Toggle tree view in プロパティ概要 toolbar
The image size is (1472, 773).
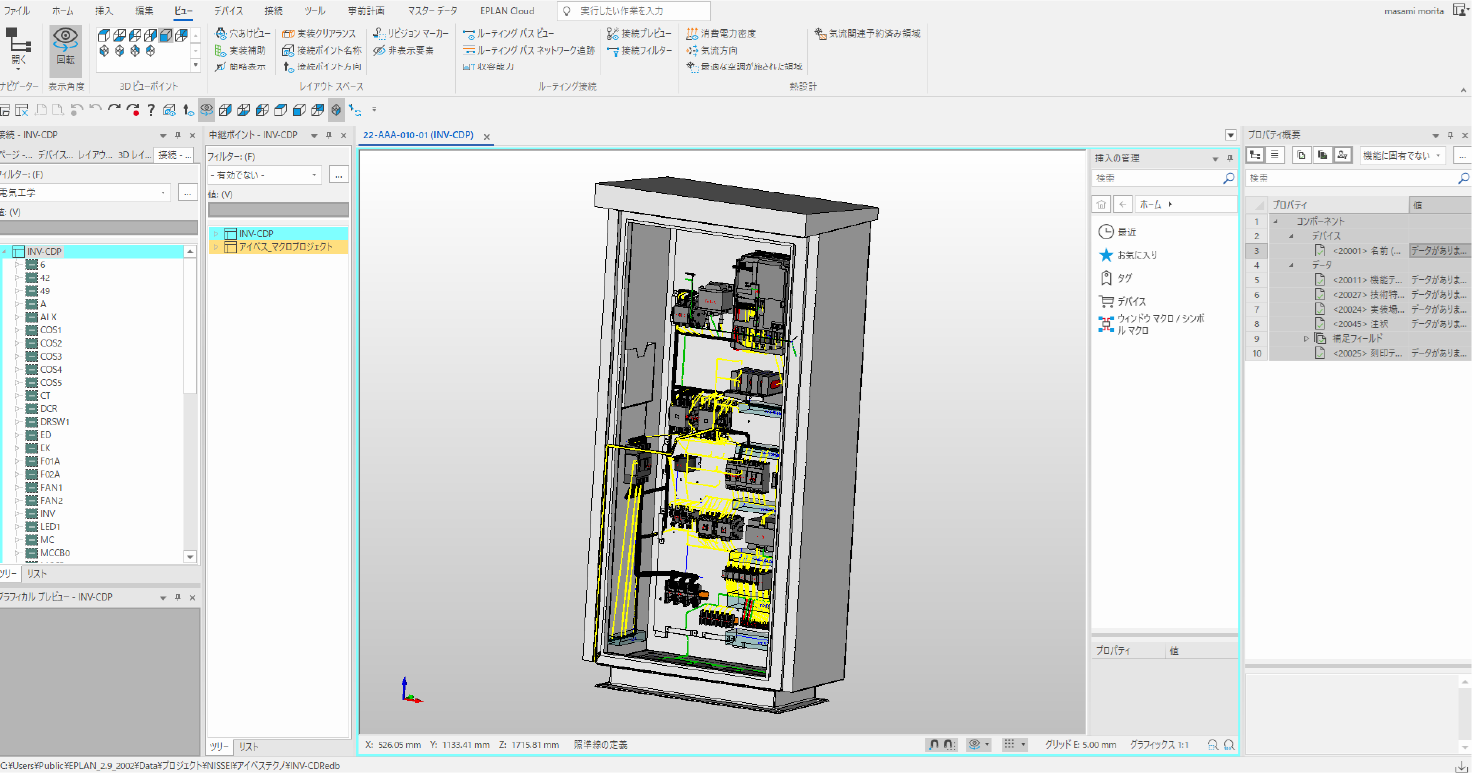1255,155
